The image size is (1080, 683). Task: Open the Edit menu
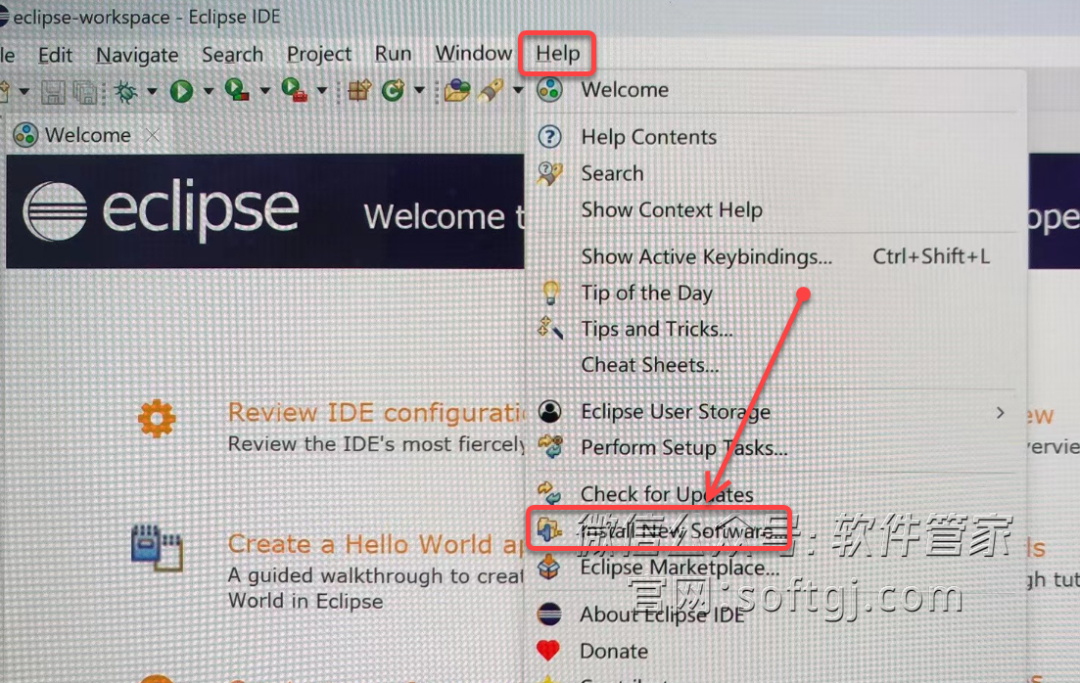coord(55,54)
